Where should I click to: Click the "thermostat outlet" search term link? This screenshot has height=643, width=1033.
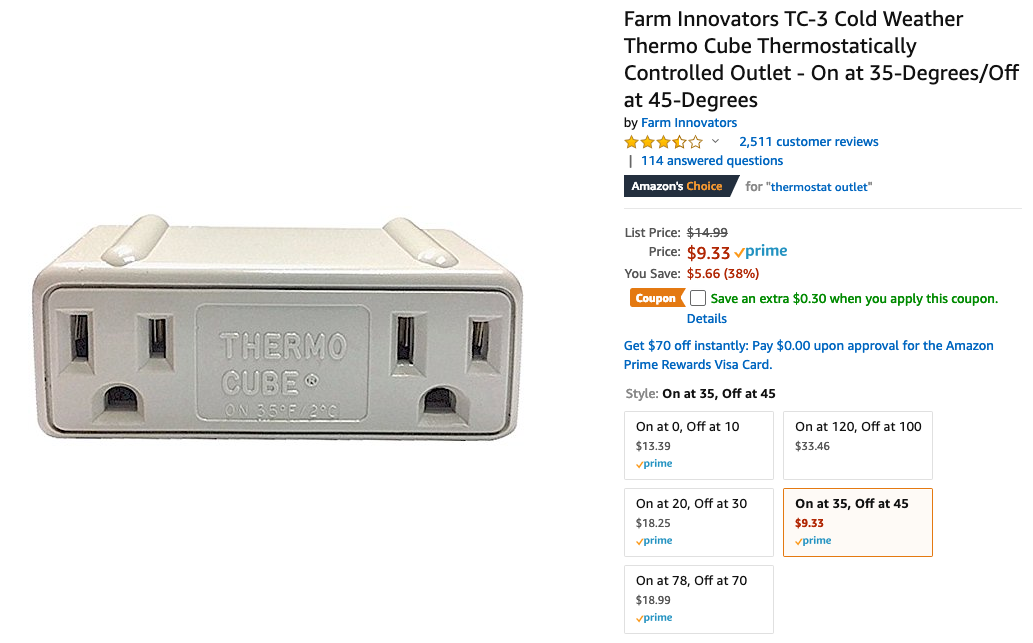click(x=820, y=187)
